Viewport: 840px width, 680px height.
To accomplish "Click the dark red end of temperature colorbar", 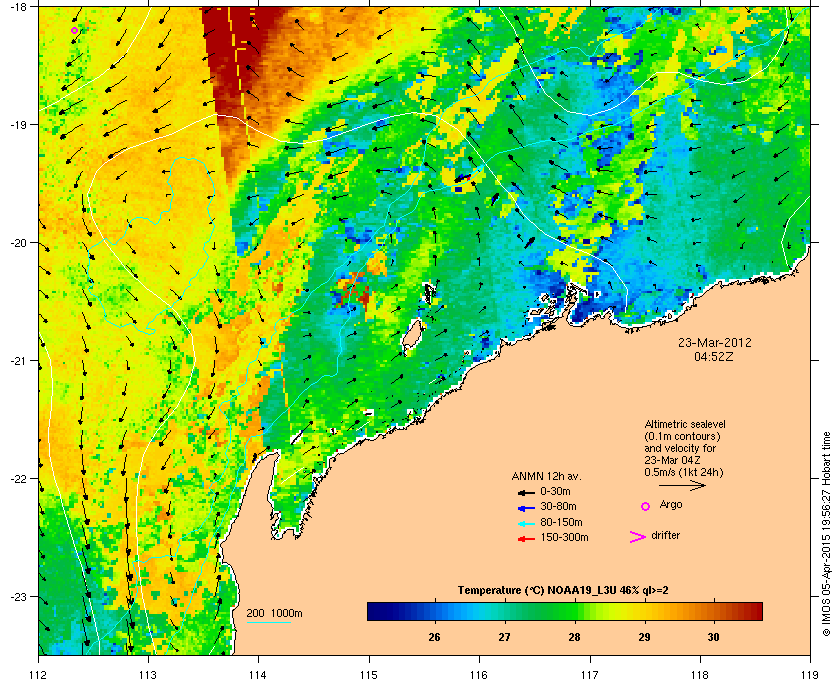I will (x=755, y=611).
